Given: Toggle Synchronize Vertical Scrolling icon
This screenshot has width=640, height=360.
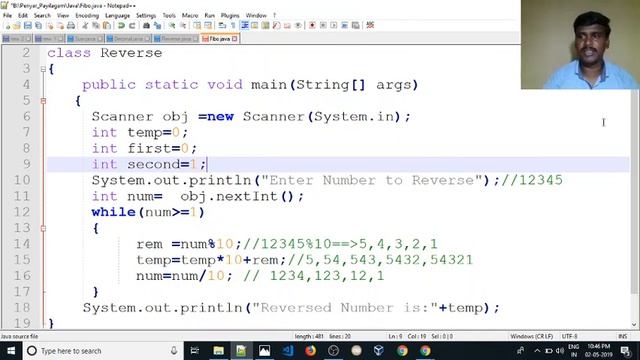Looking at the screenshot, I should [x=196, y=25].
